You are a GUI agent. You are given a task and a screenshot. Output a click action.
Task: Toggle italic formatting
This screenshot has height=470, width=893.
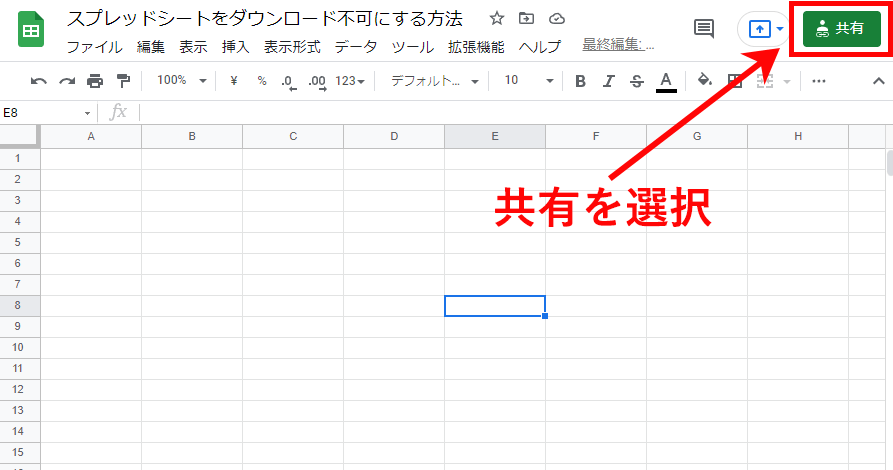608,81
